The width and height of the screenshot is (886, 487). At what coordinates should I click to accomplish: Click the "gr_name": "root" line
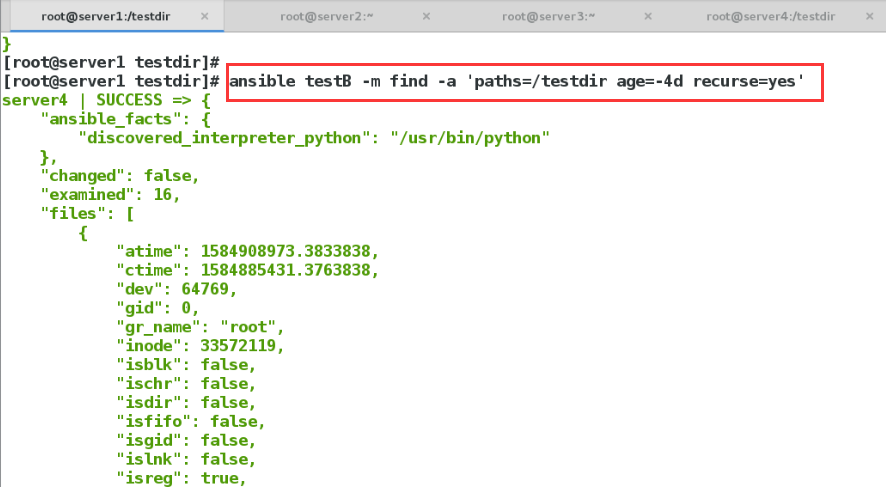[200, 327]
